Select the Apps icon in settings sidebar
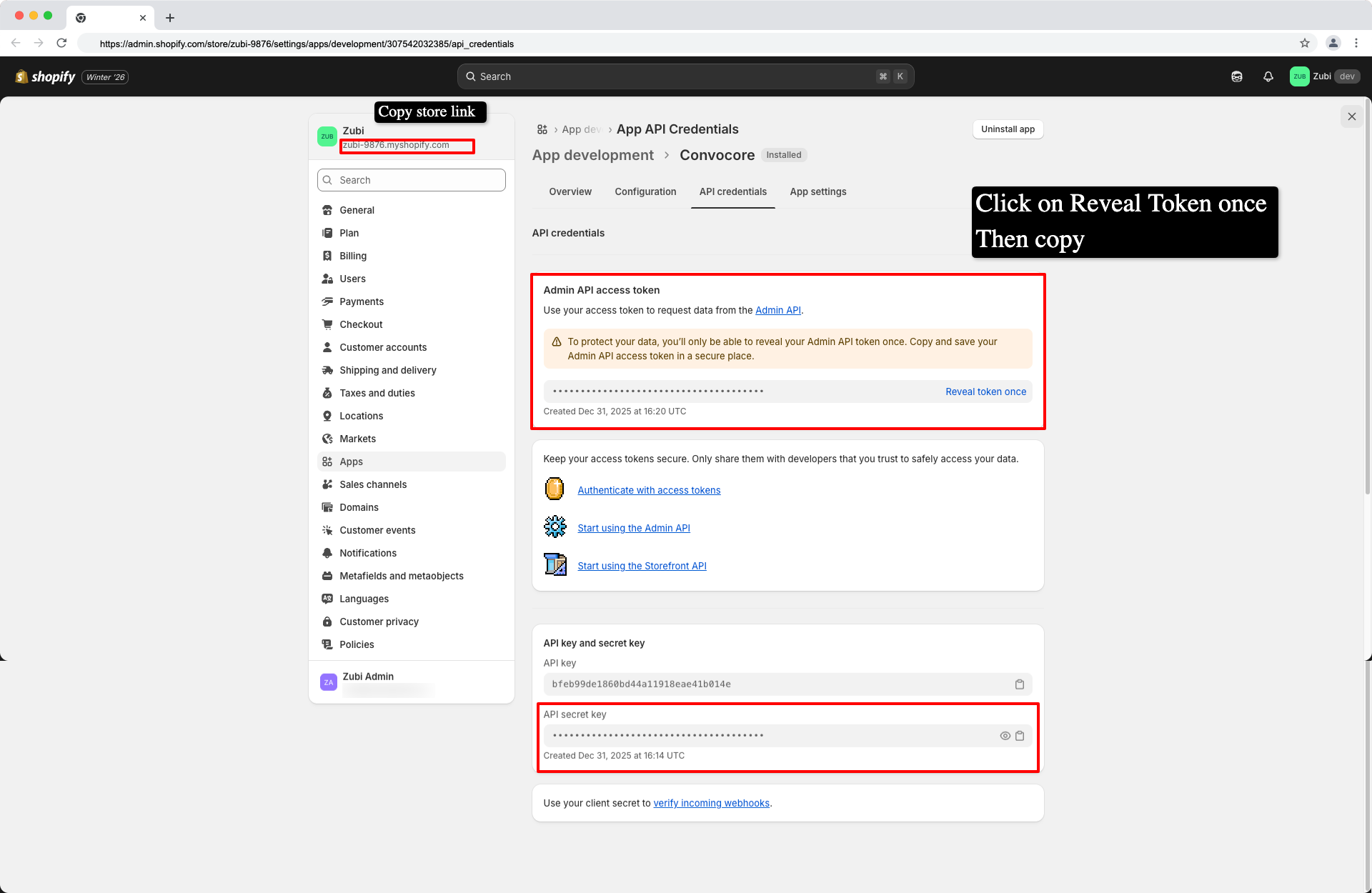The image size is (1372, 893). (x=327, y=462)
